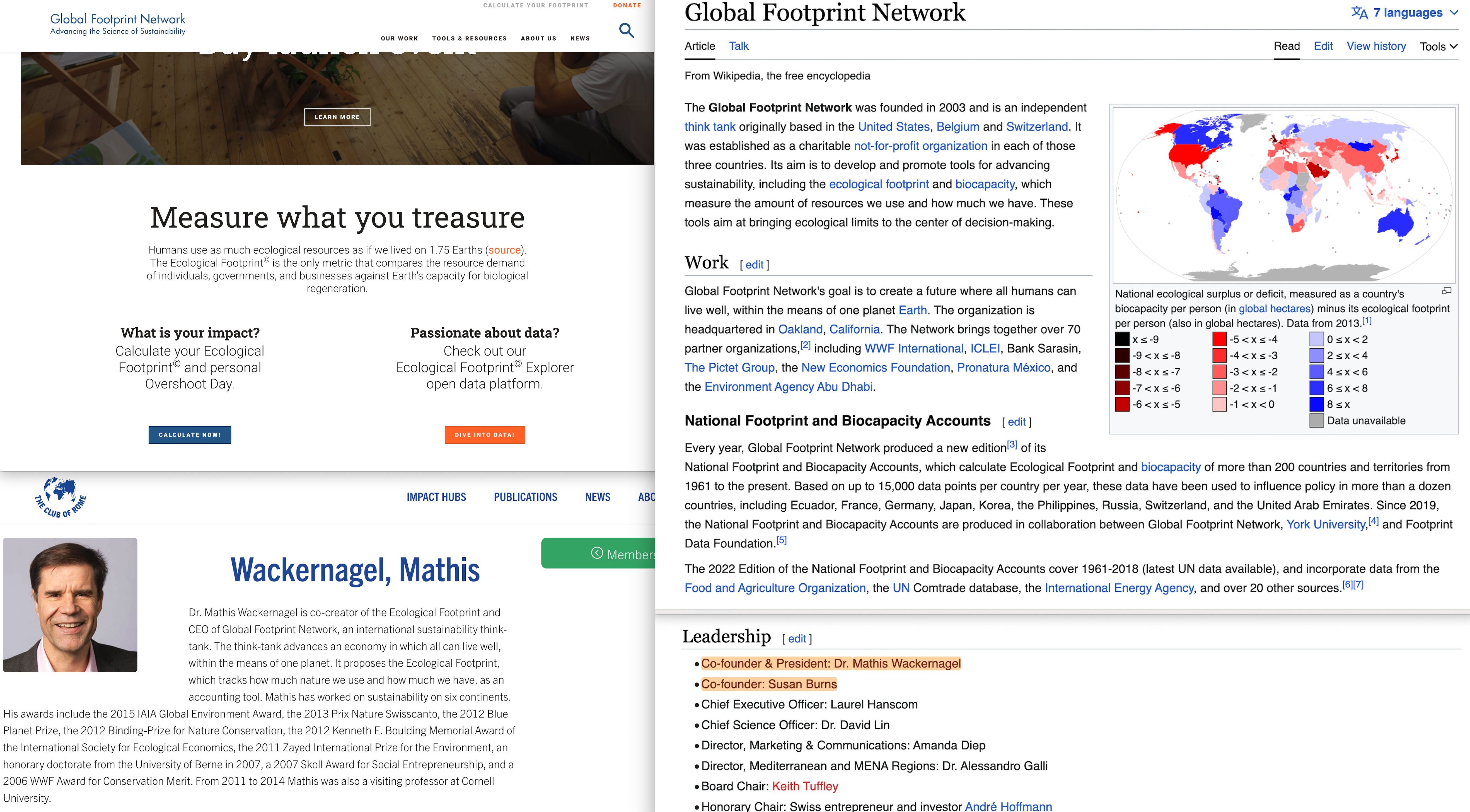Image resolution: width=1470 pixels, height=812 pixels.
Task: Follow the 'Belgium' link
Action: [958, 127]
